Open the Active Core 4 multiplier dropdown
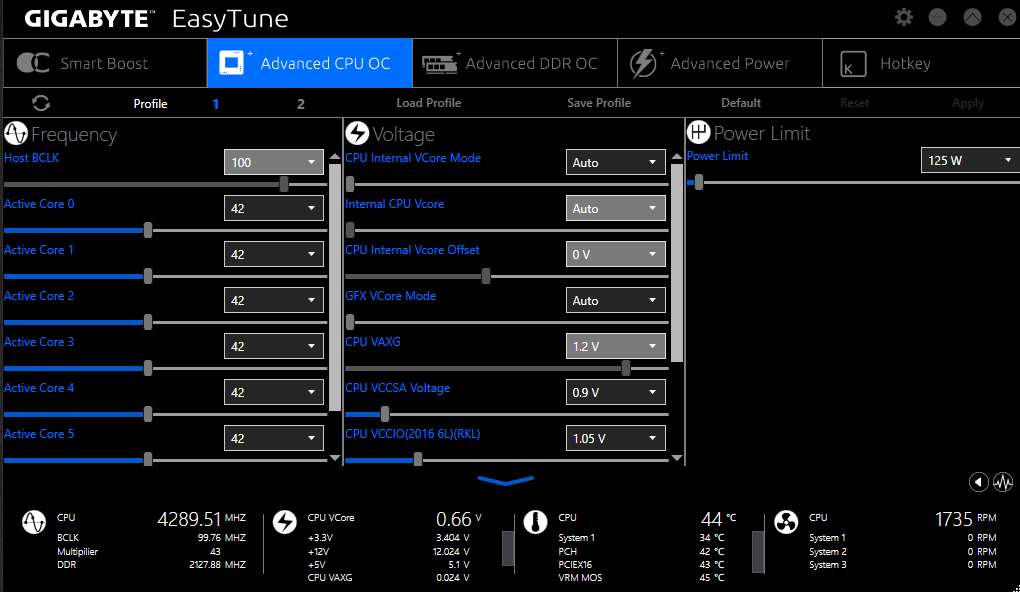 point(273,392)
